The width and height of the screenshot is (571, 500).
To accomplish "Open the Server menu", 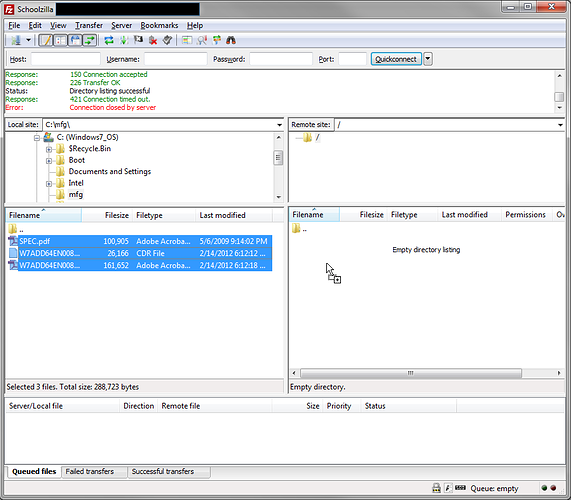I will tap(121, 25).
